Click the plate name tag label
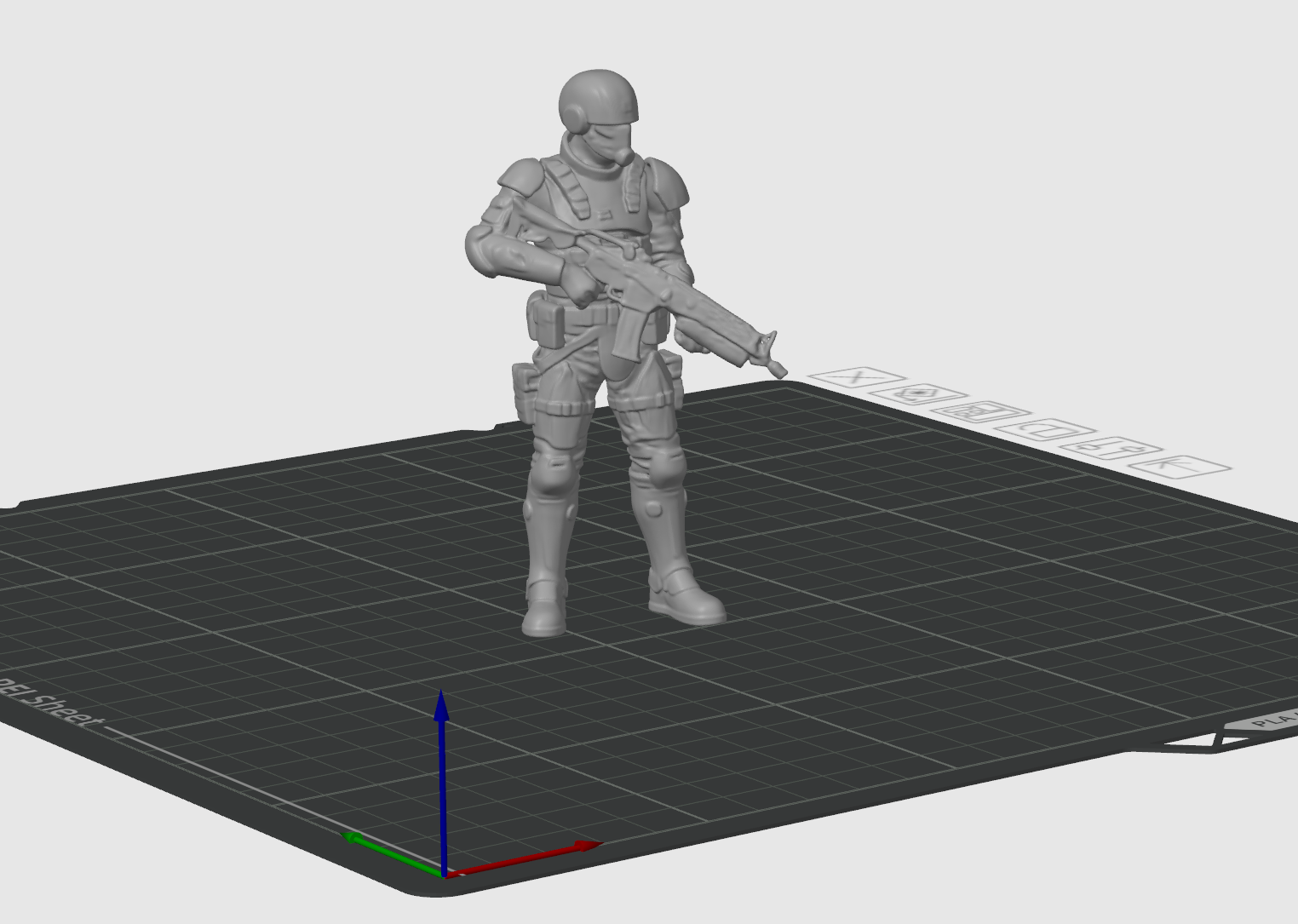Image resolution: width=1298 pixels, height=924 pixels. tap(1269, 723)
